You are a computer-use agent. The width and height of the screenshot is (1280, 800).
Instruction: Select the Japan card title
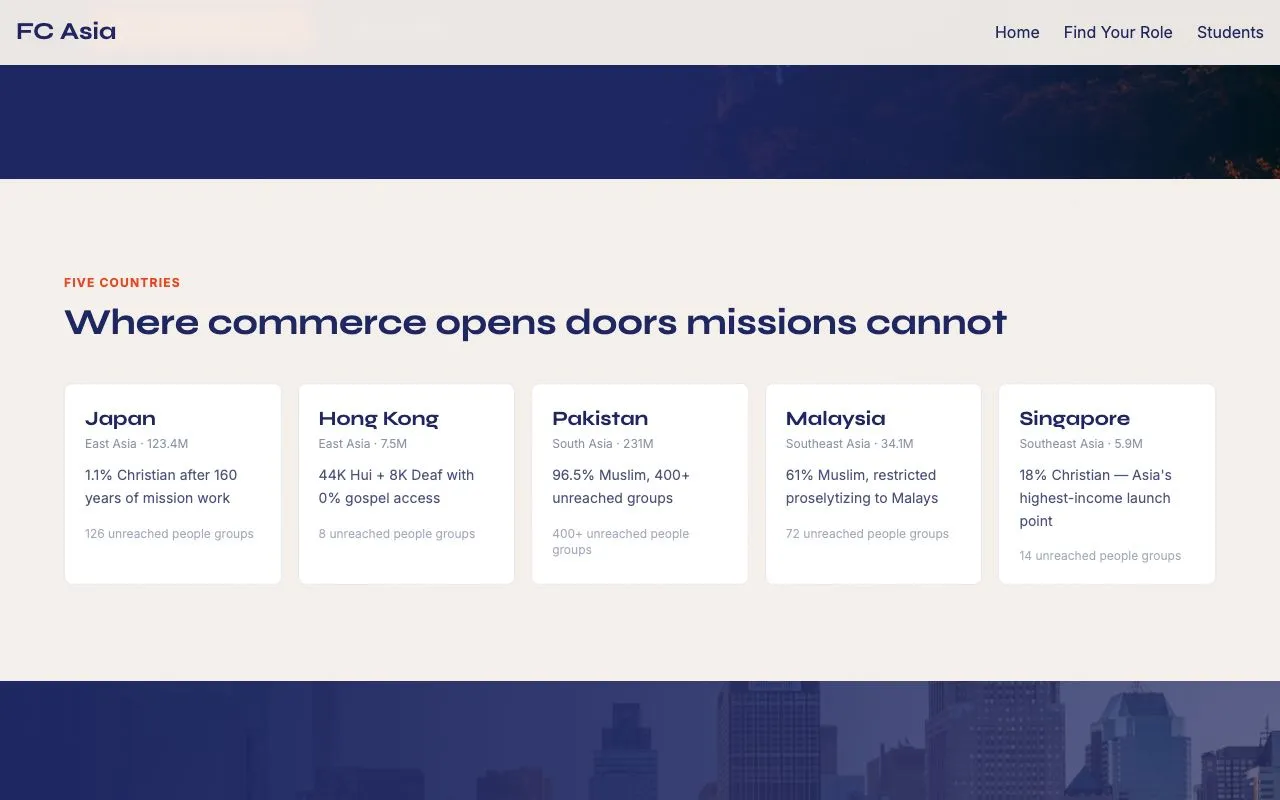point(120,418)
